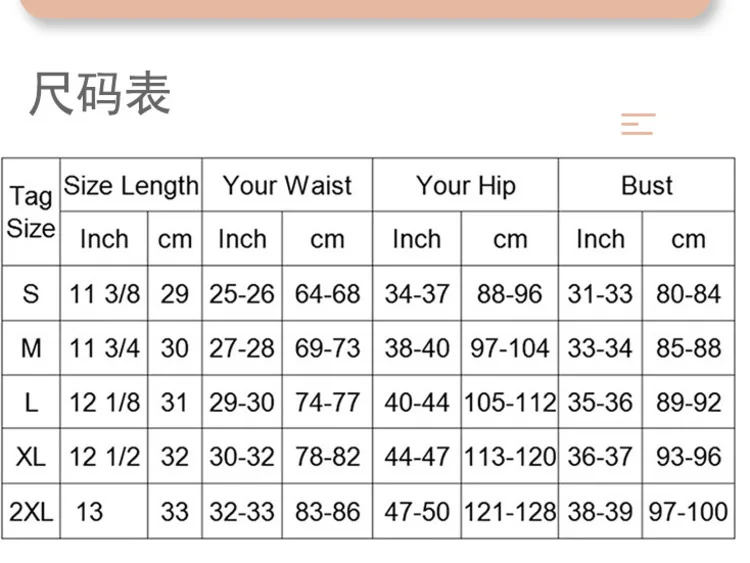Select size S row label

pyautogui.click(x=31, y=293)
